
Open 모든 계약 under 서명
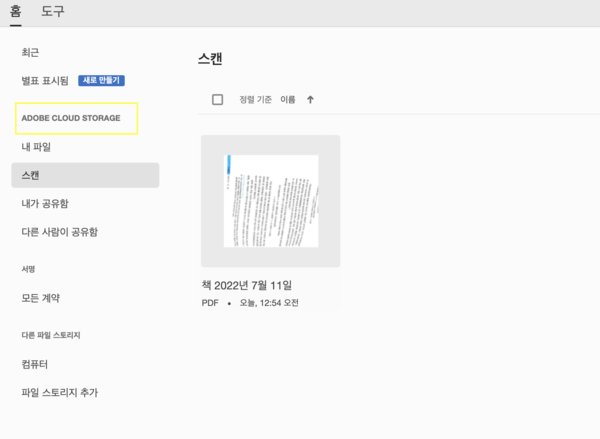pyautogui.click(x=41, y=298)
